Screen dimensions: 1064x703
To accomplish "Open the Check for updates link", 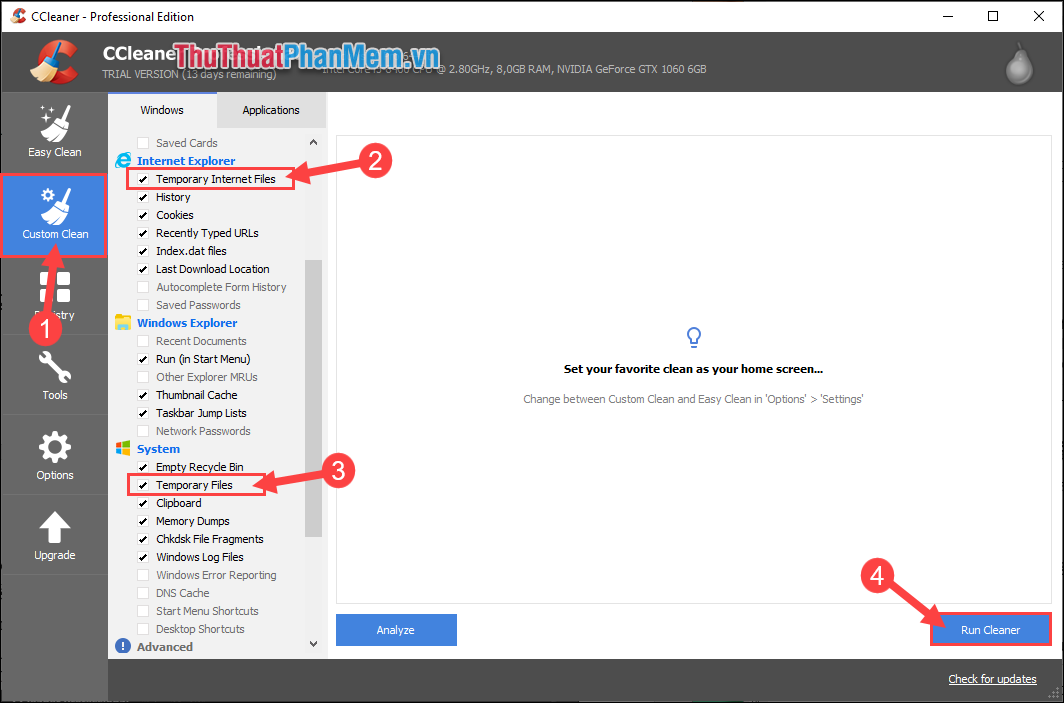I will point(992,678).
